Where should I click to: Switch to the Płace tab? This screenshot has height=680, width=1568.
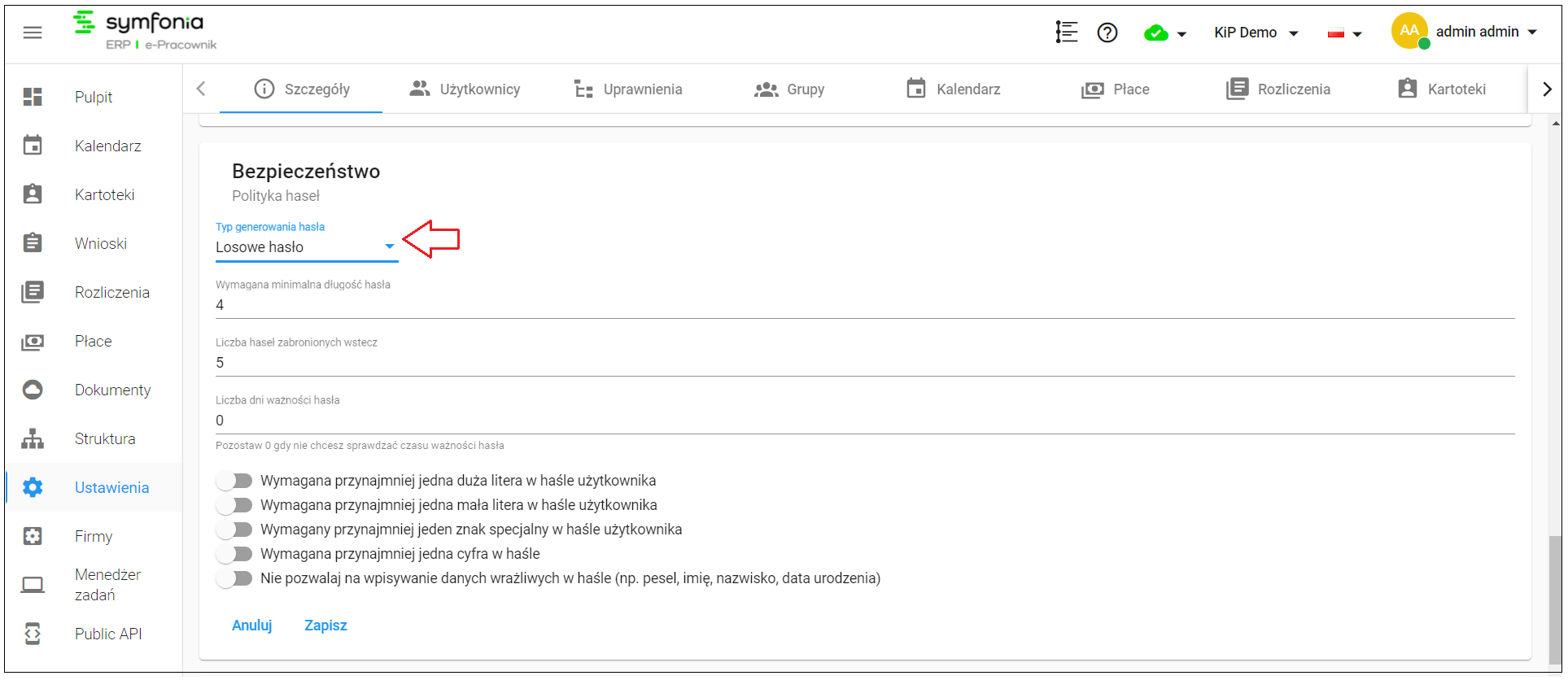(1116, 89)
